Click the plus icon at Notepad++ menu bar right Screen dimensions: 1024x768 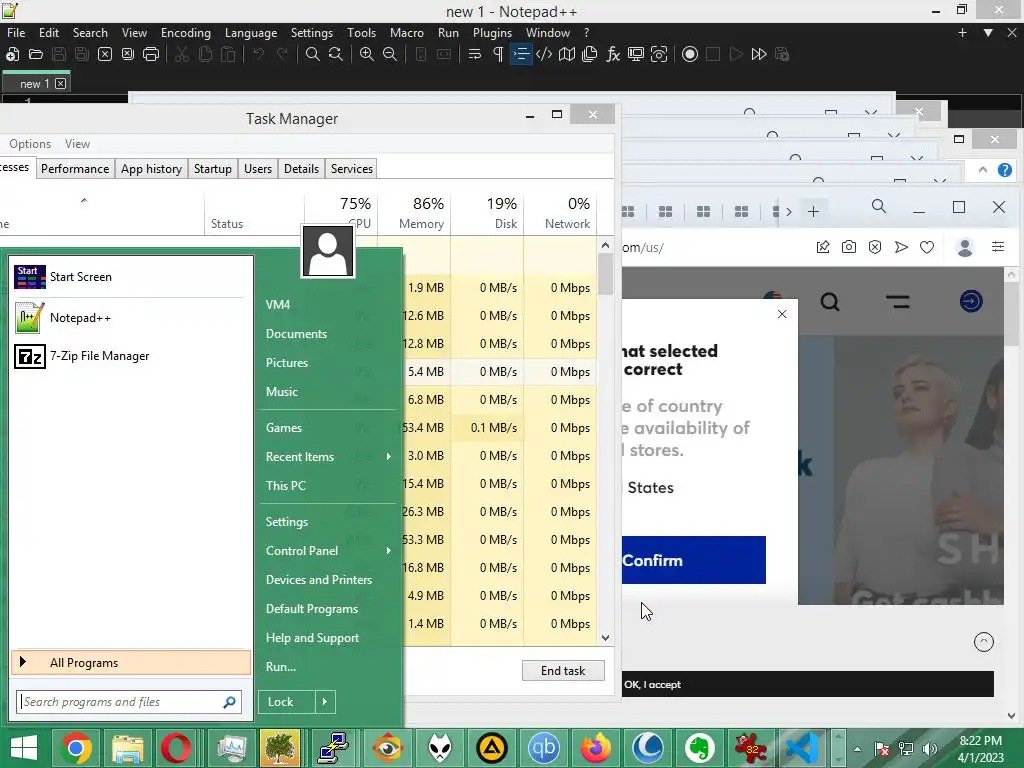pos(962,33)
